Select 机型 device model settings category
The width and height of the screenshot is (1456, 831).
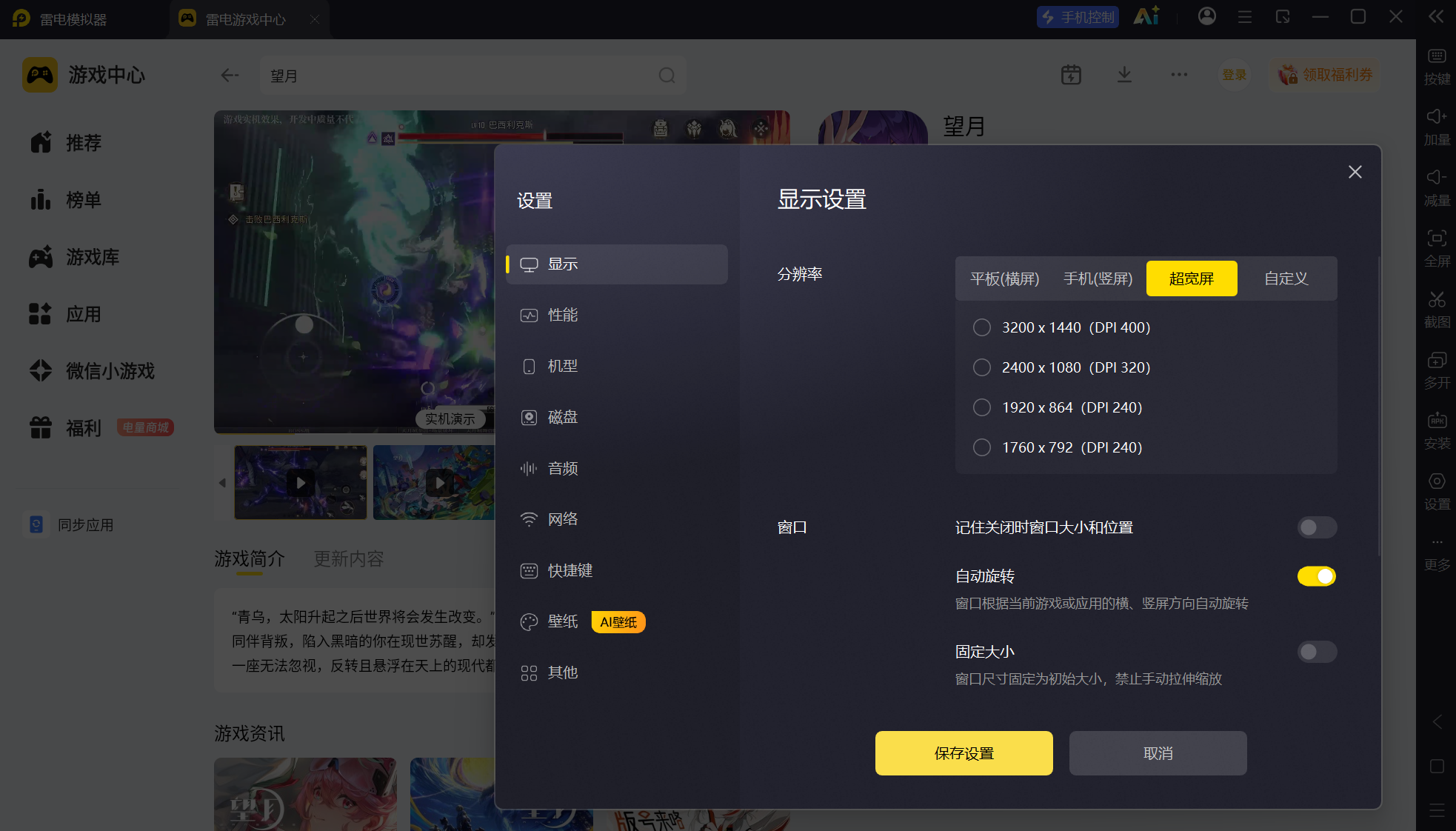617,367
